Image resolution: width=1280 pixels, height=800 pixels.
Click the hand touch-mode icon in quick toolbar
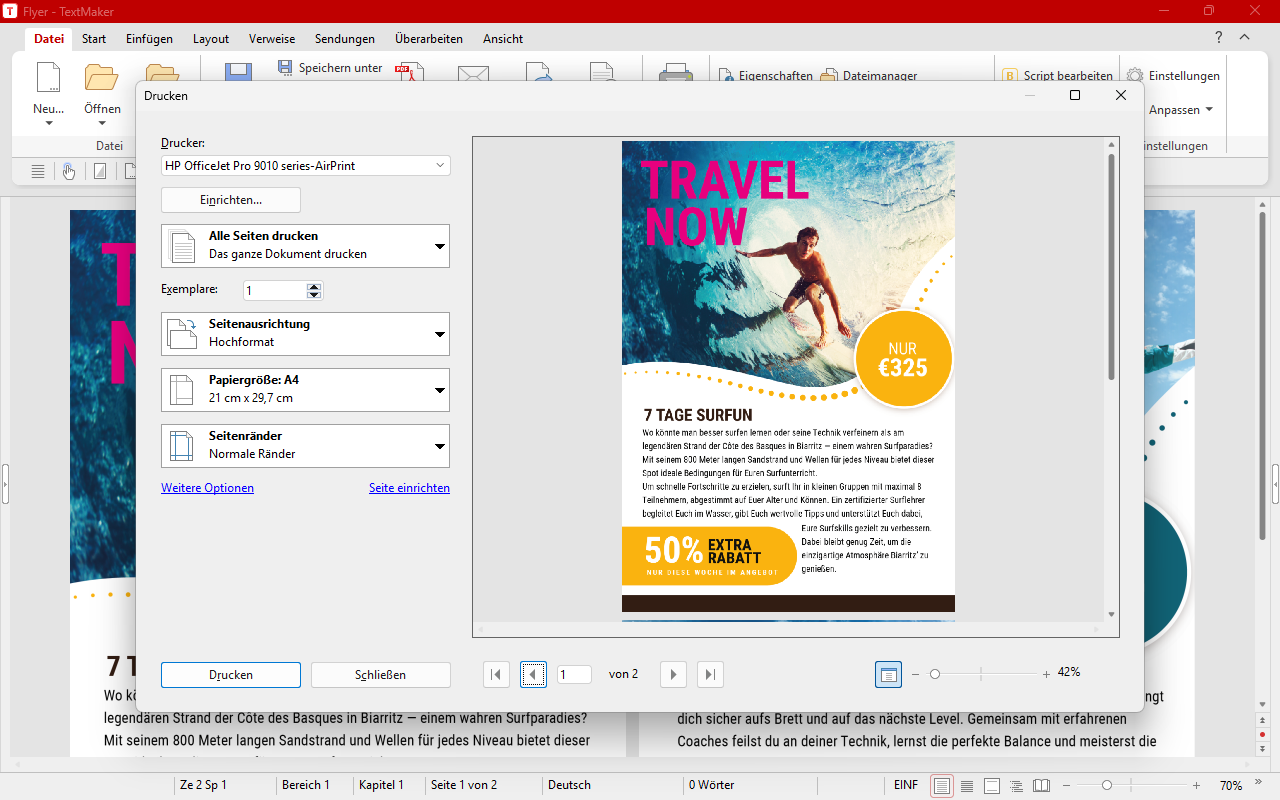69,171
